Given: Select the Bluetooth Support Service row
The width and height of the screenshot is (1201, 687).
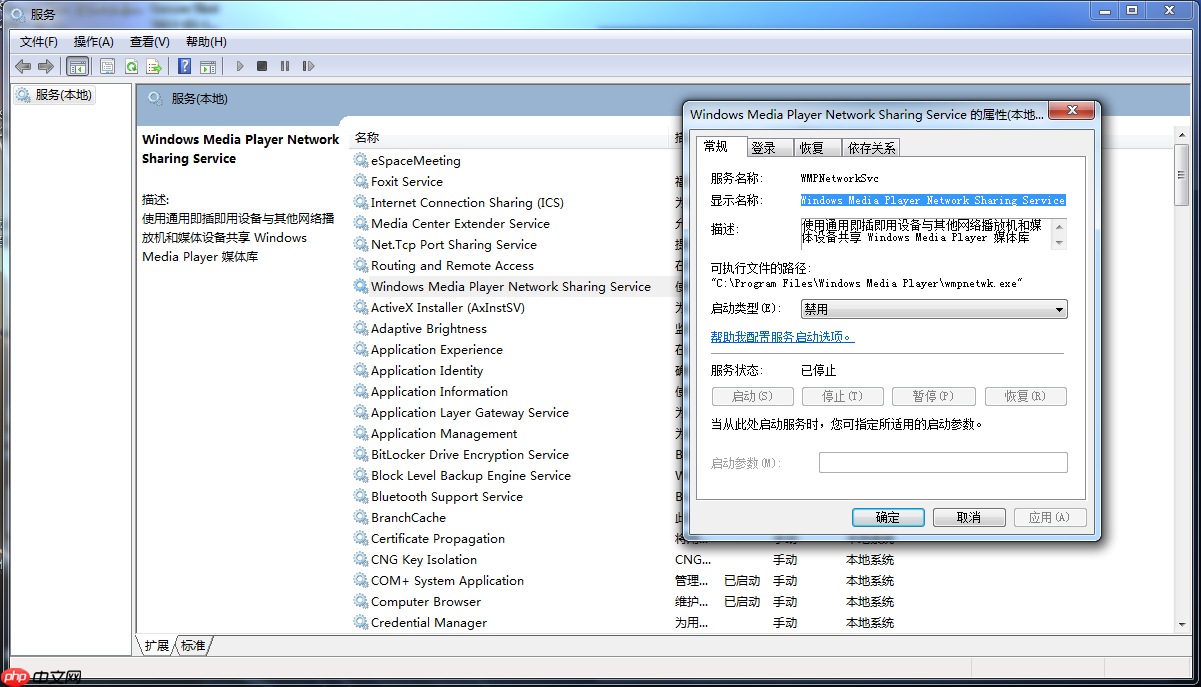Looking at the screenshot, I should coord(447,496).
